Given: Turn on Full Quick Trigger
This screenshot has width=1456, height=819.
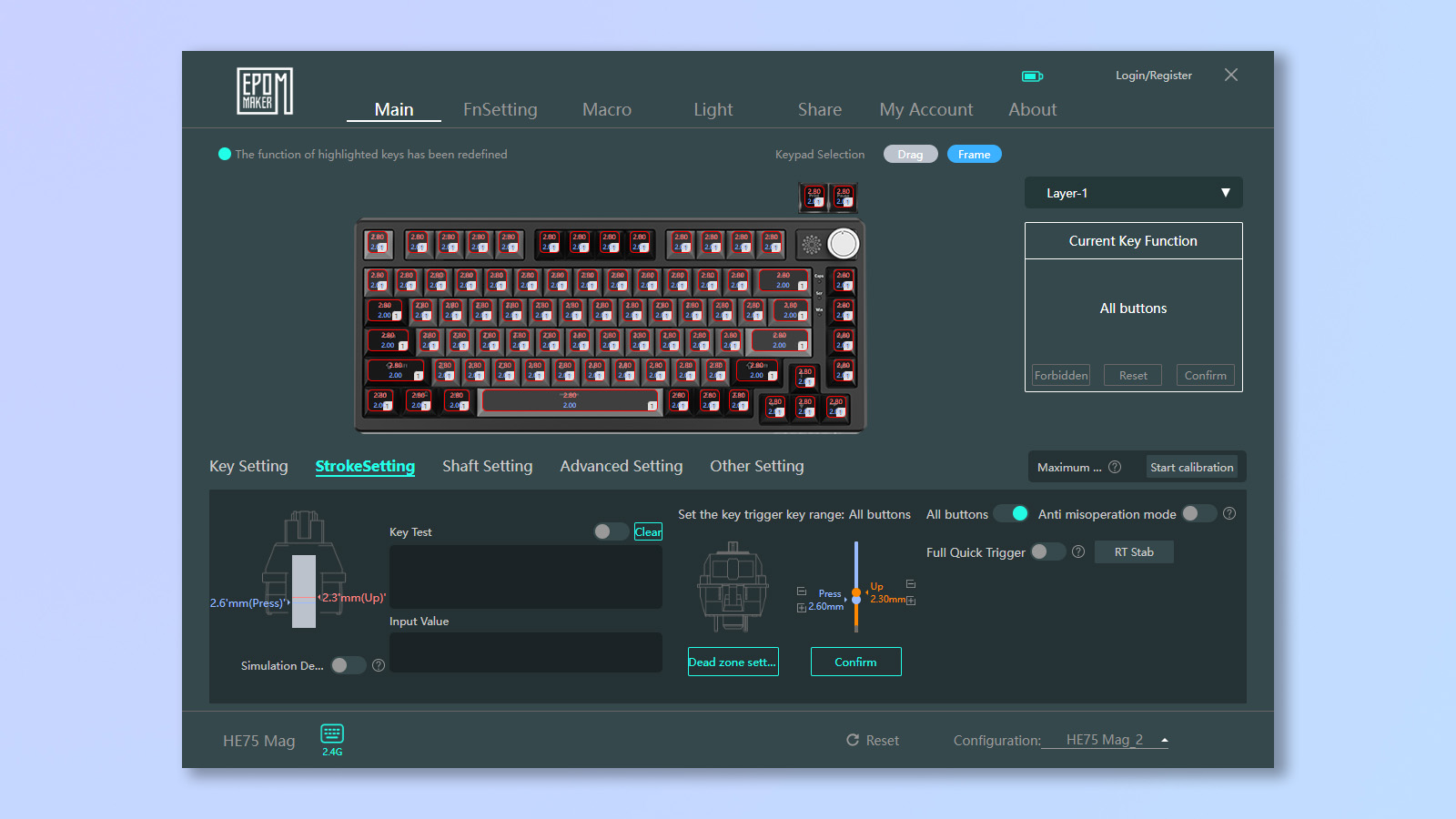Looking at the screenshot, I should [x=1047, y=551].
